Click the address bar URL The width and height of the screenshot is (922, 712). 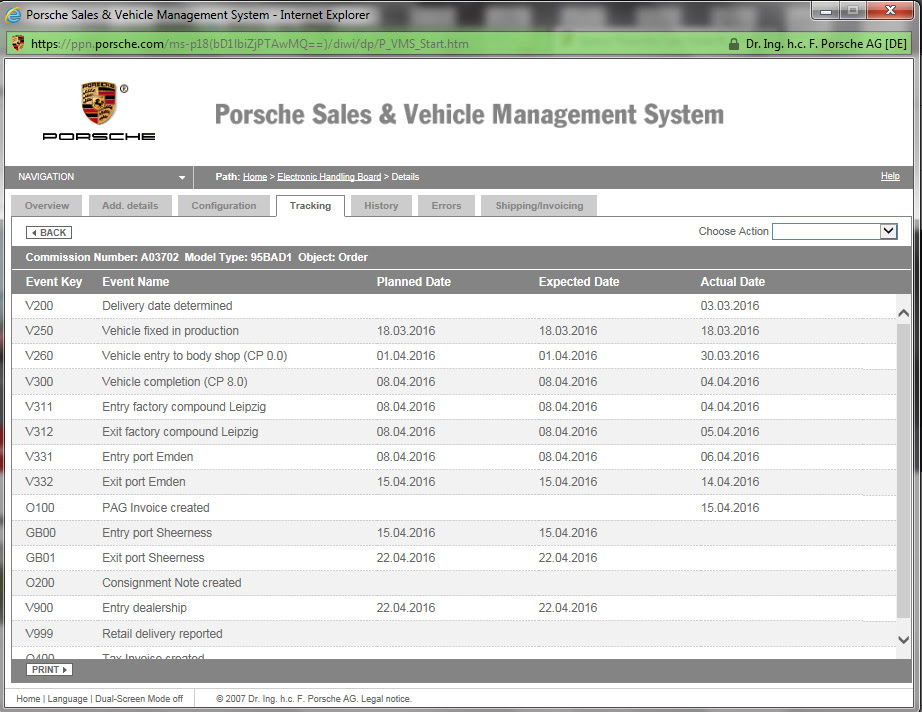coord(249,44)
